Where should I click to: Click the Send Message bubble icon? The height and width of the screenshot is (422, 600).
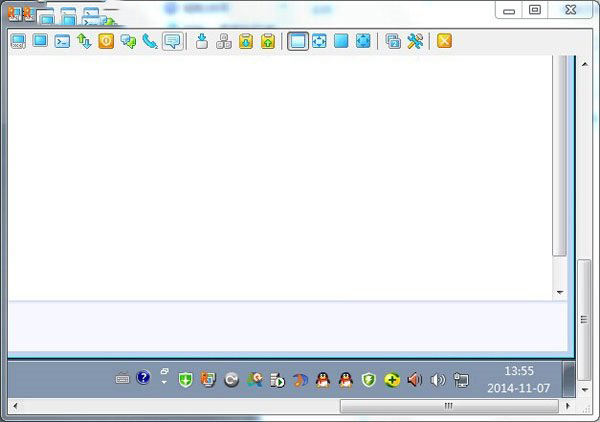click(x=172, y=41)
